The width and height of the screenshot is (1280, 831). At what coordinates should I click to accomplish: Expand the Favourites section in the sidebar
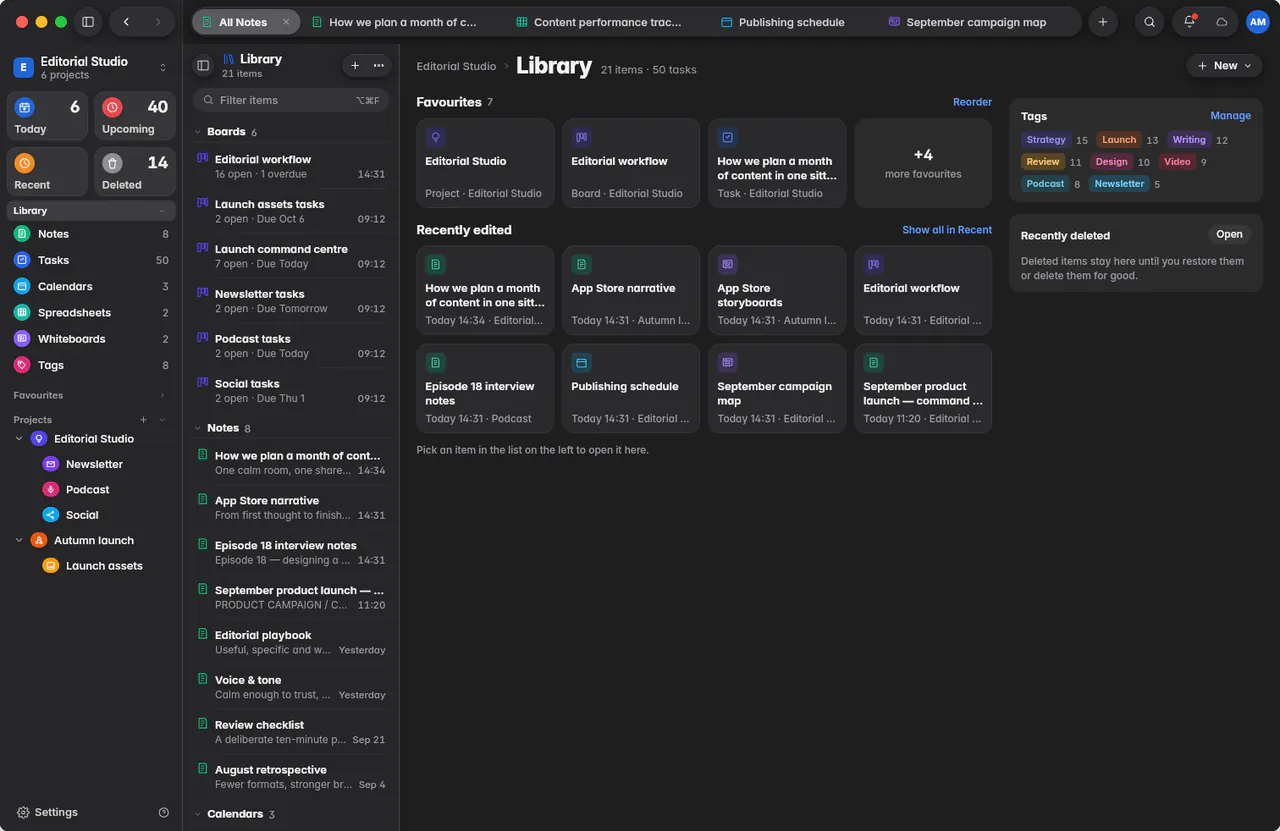click(x=162, y=396)
